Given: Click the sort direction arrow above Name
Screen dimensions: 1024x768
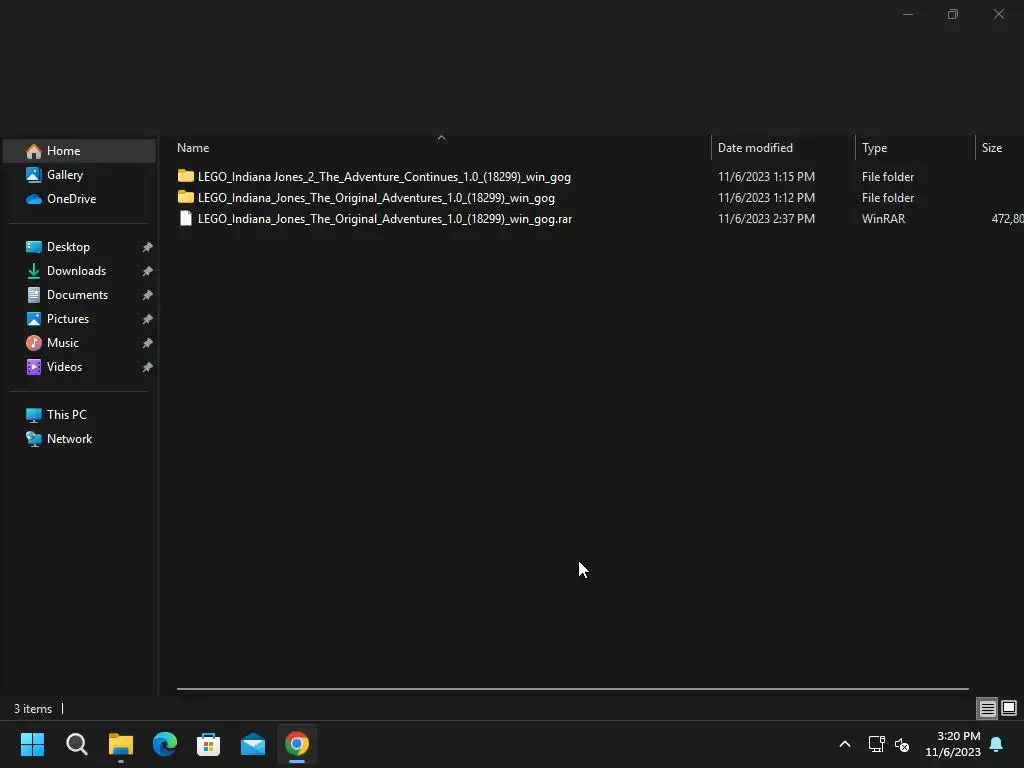Looking at the screenshot, I should pyautogui.click(x=441, y=137).
